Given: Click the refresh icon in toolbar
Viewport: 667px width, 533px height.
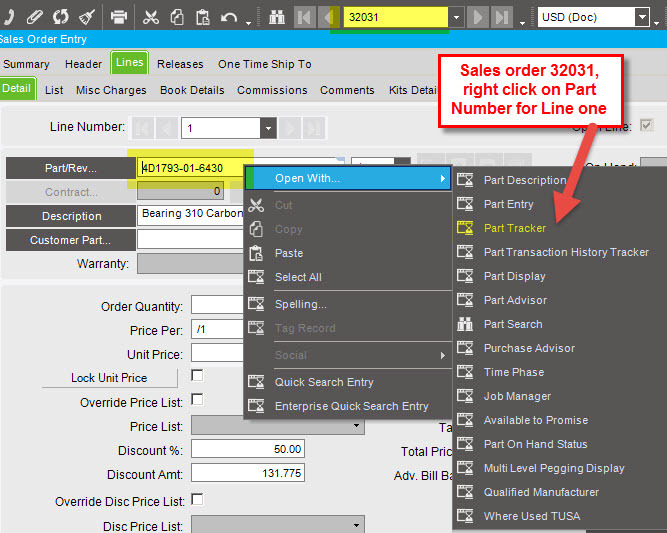Looking at the screenshot, I should point(60,17).
